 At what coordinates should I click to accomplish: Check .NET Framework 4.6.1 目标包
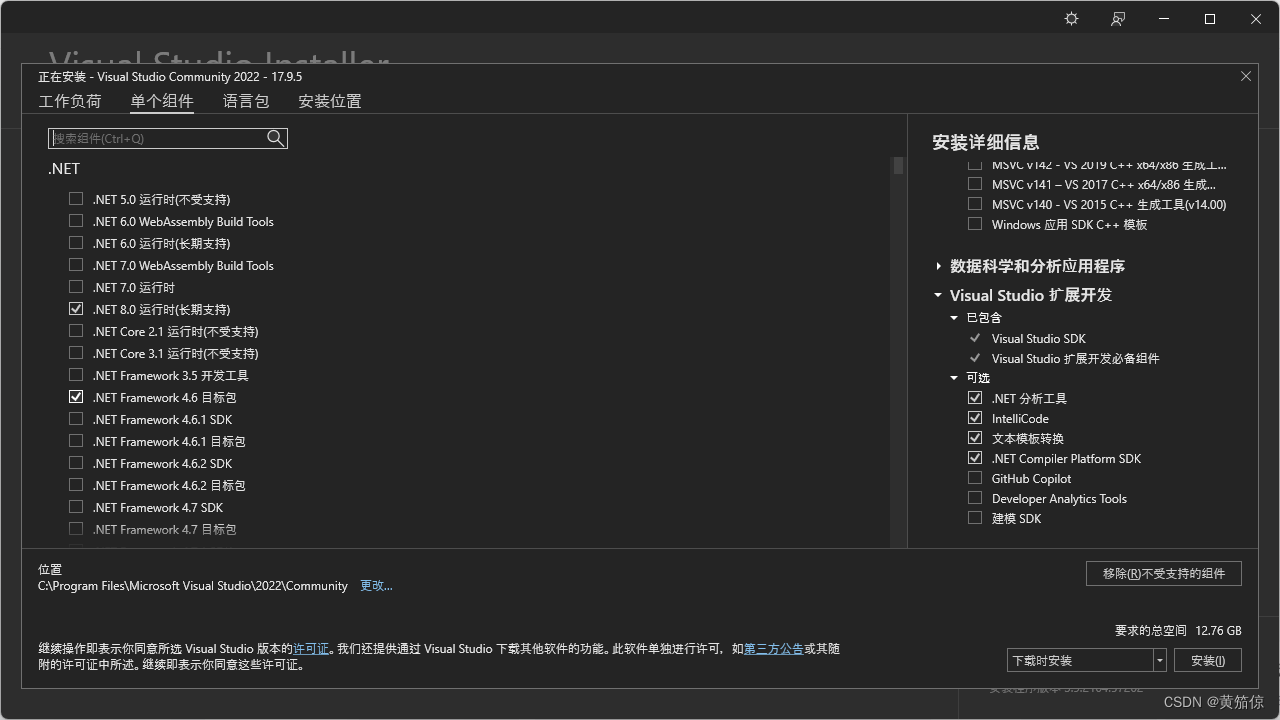(76, 441)
